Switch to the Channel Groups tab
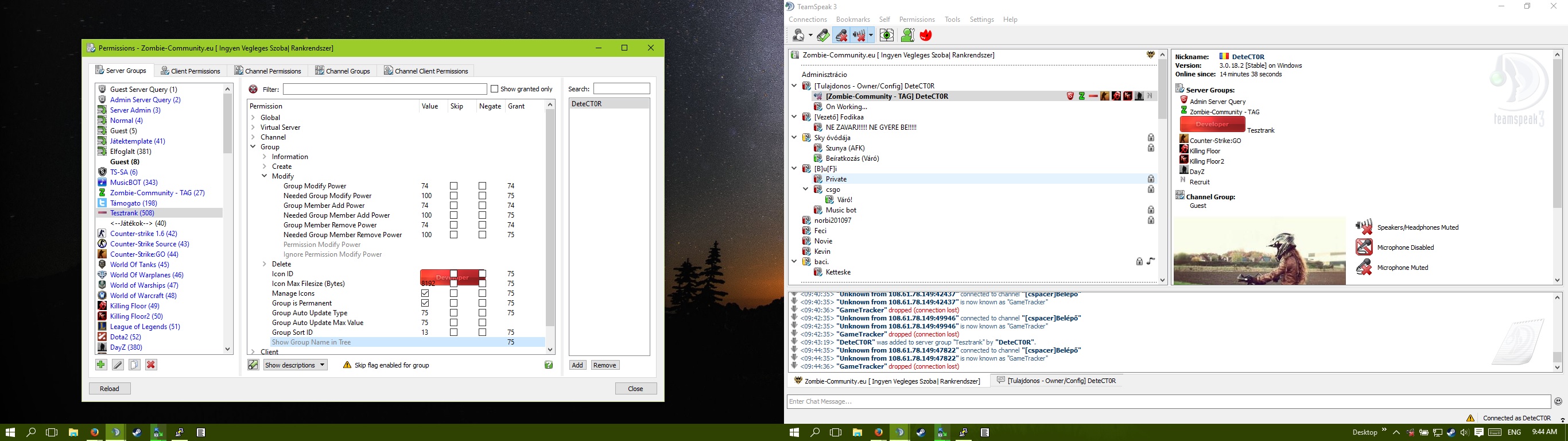Viewport: 1568px width, 441px height. coord(343,71)
